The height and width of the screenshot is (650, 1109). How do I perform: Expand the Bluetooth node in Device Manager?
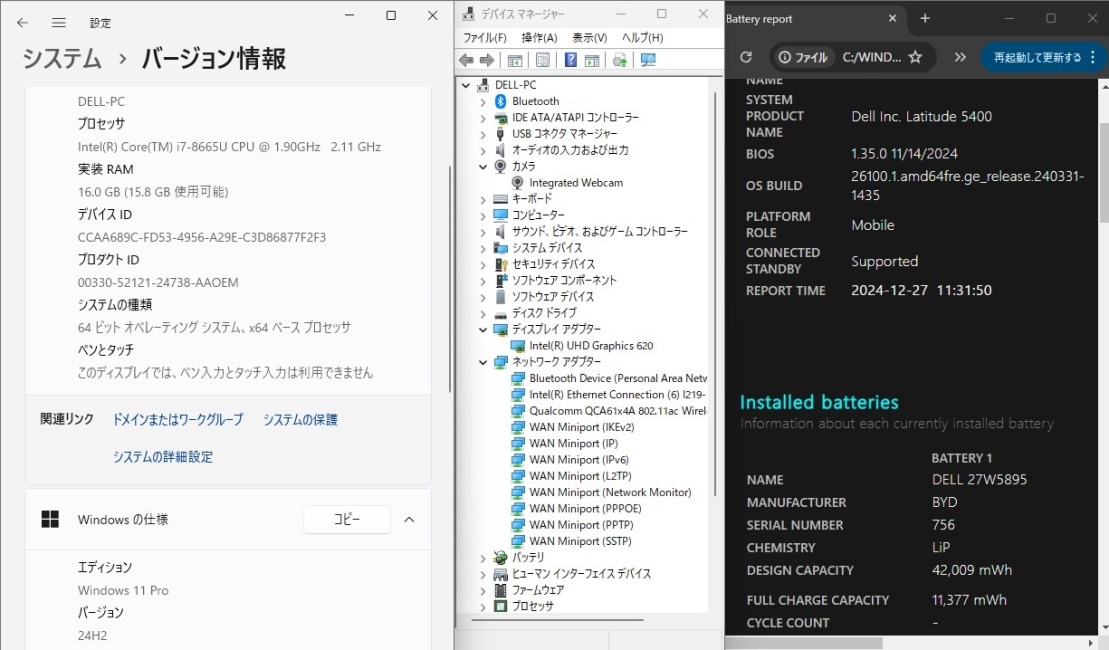coord(482,100)
